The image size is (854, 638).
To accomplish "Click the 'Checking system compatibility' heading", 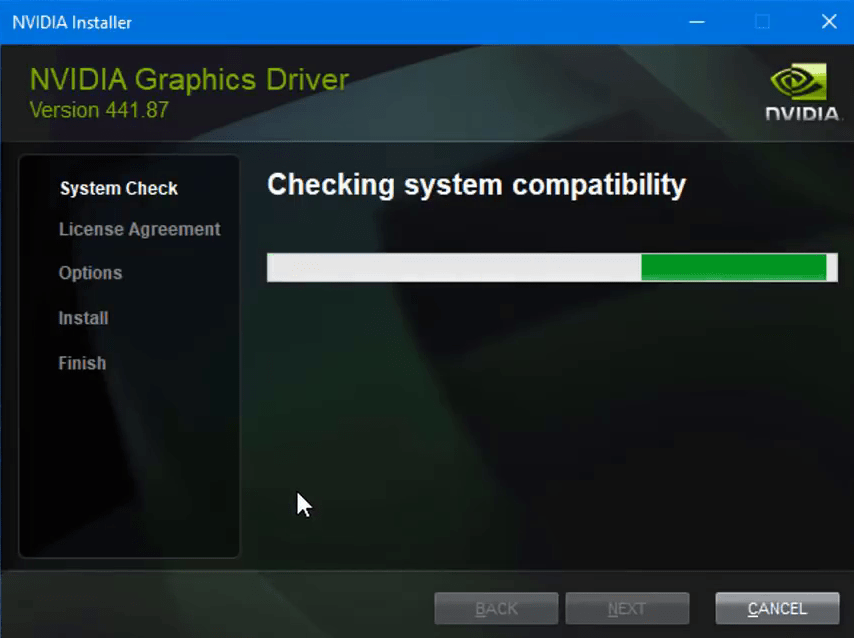I will 477,185.
